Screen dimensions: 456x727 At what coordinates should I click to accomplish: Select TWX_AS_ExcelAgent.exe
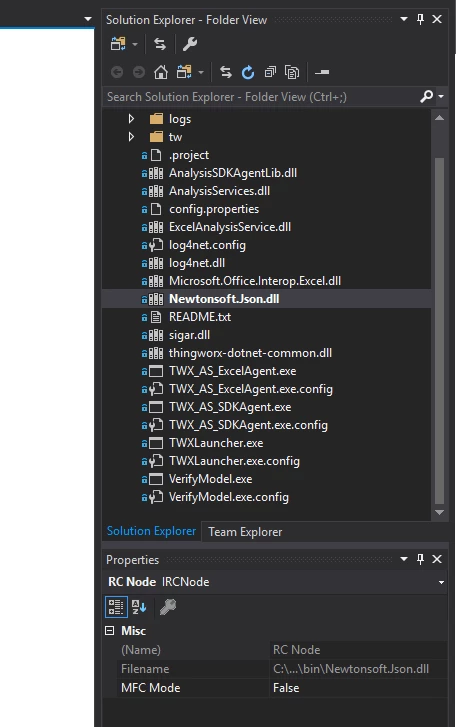(232, 371)
